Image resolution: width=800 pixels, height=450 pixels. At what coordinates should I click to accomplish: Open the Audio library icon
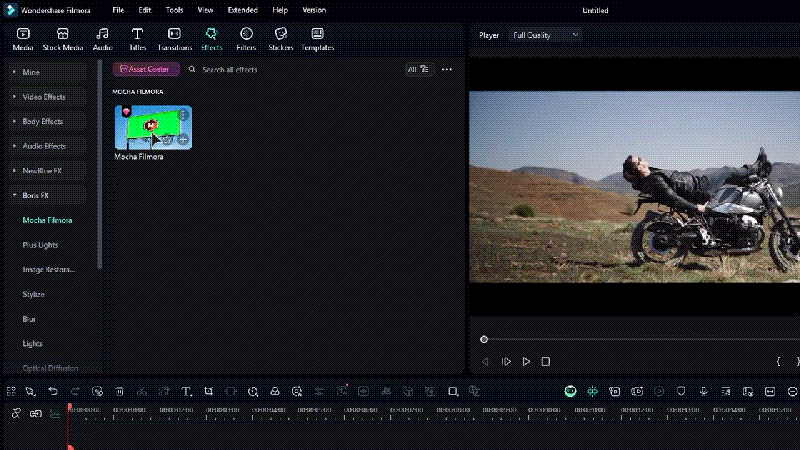tap(102, 34)
